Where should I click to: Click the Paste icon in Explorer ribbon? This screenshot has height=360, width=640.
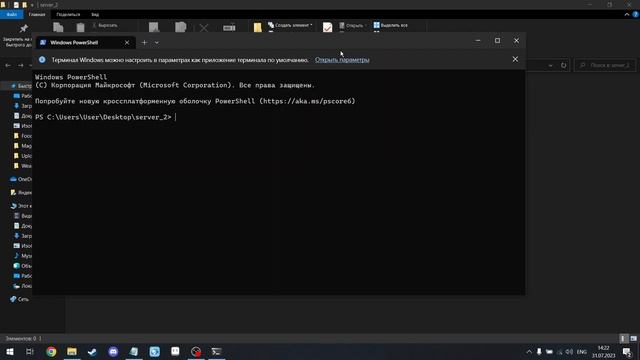coord(80,27)
